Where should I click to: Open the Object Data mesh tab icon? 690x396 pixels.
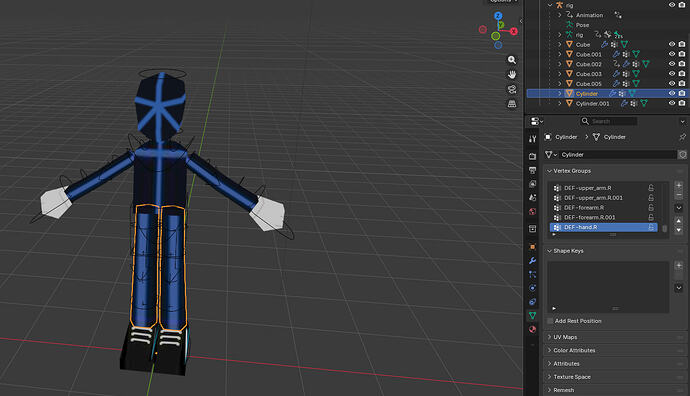pos(532,315)
